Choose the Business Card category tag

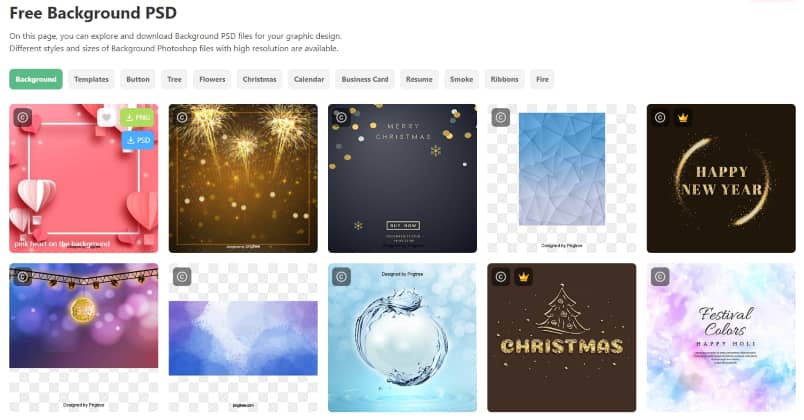[x=365, y=79]
